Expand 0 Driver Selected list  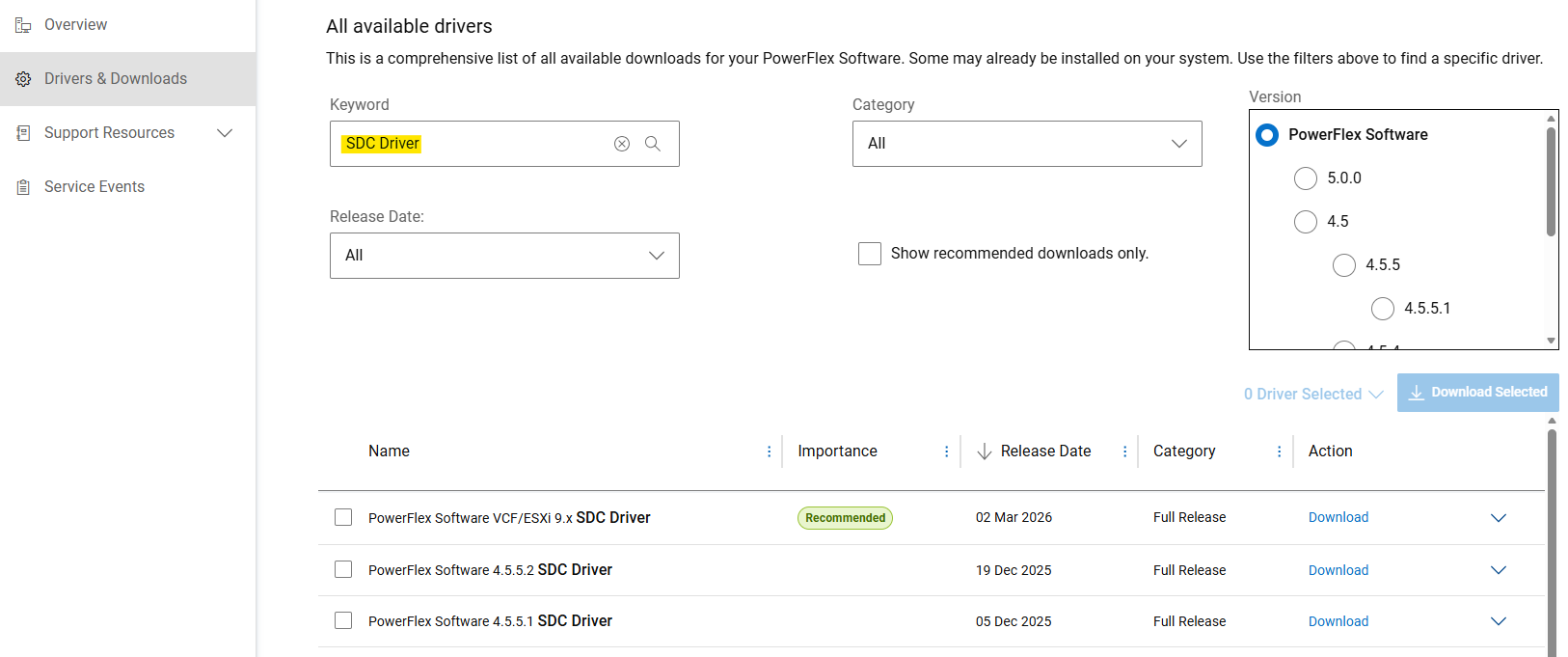[1313, 394]
